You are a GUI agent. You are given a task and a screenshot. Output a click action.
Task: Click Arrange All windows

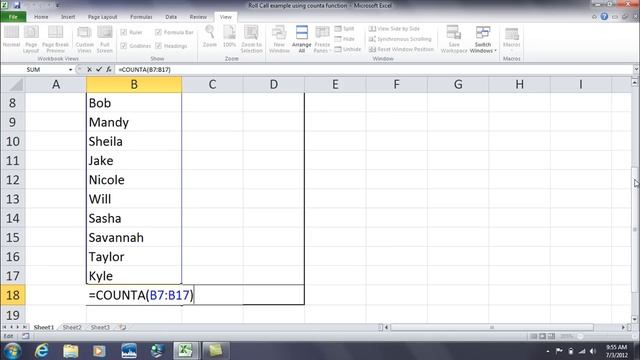(302, 39)
